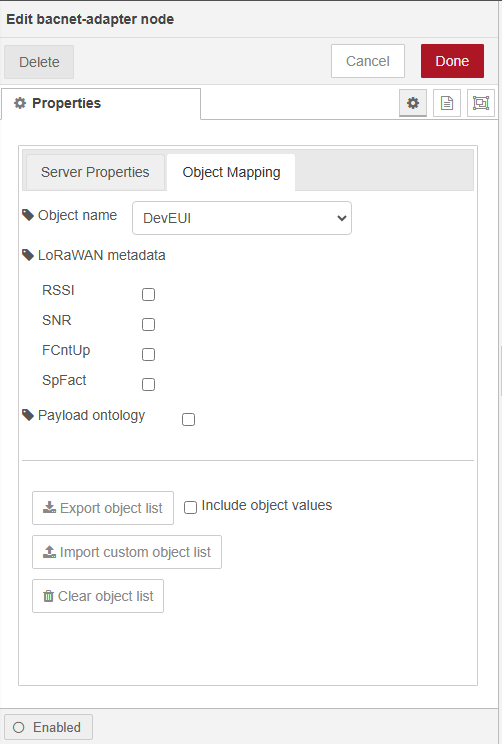Switch to Server Properties tab
This screenshot has width=502, height=744.
tap(95, 172)
